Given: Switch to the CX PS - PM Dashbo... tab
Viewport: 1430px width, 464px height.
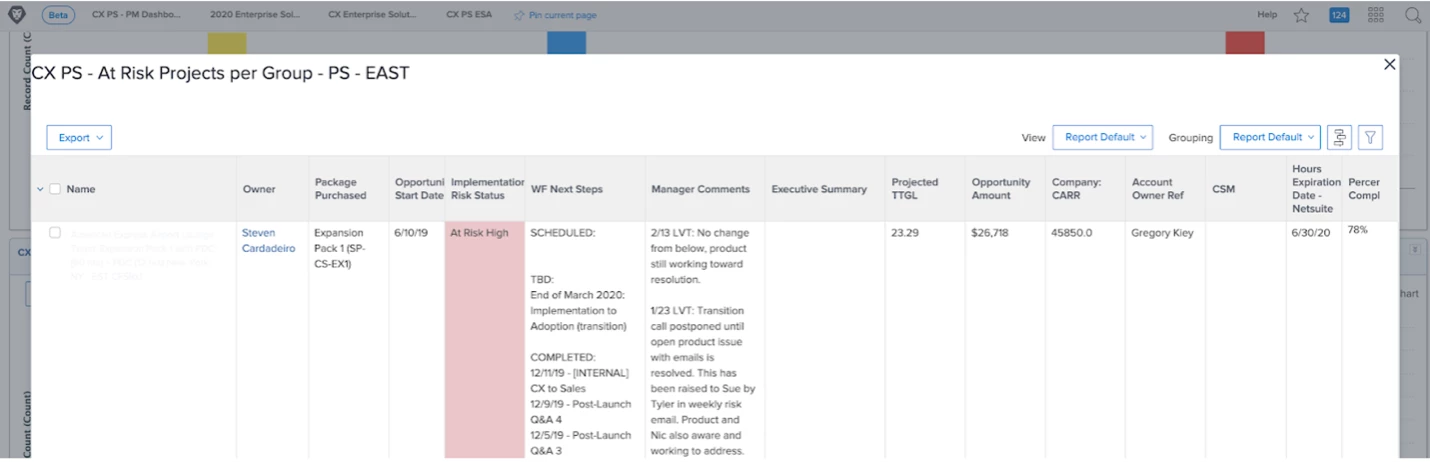Looking at the screenshot, I should (135, 16).
